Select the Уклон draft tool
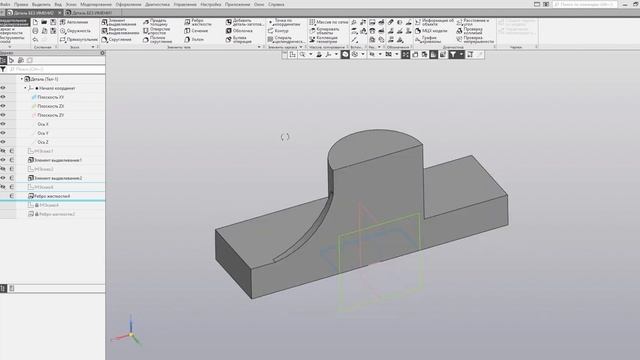 [x=194, y=40]
